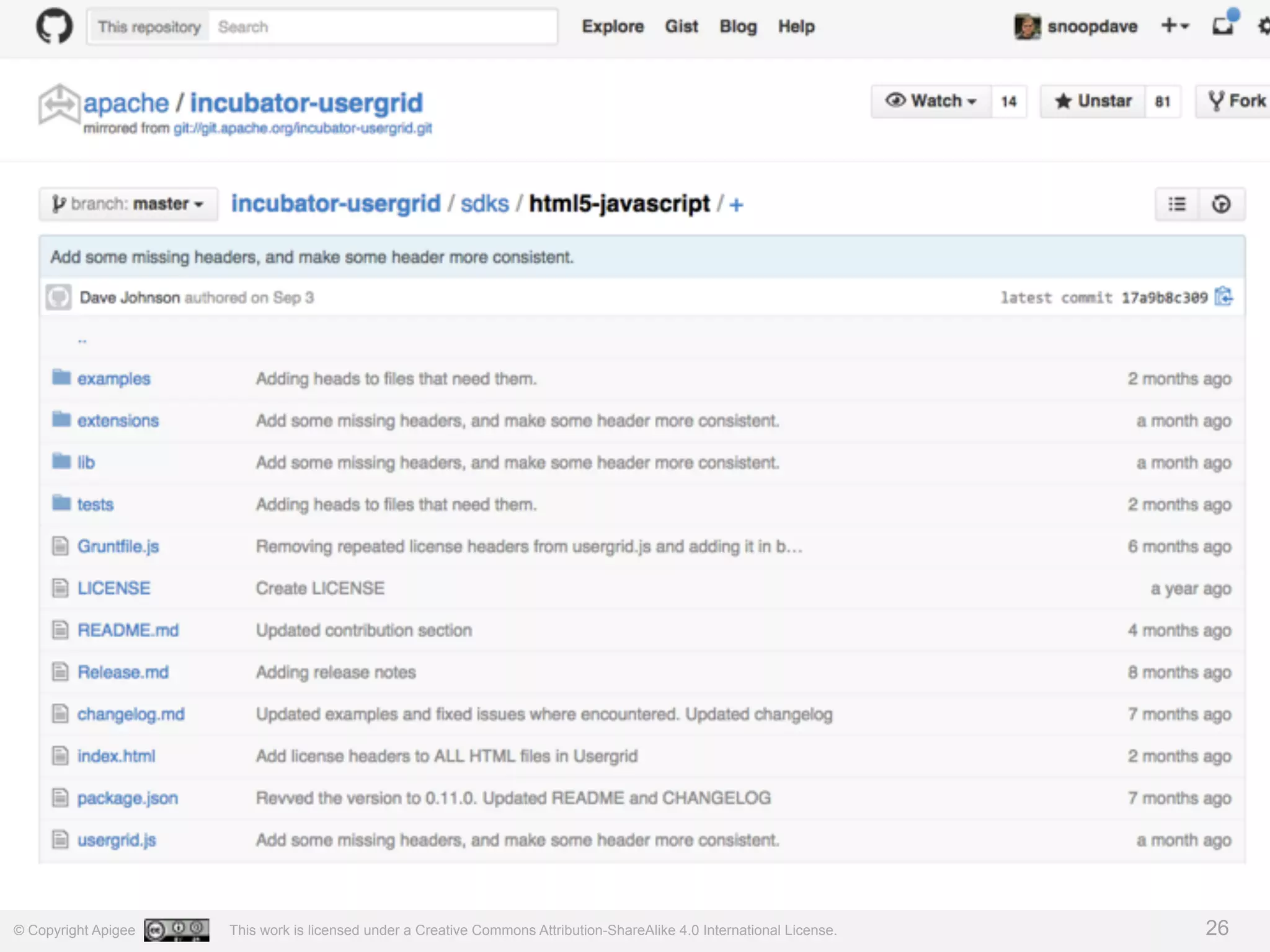
Task: Open index.html file name
Action: [116, 756]
